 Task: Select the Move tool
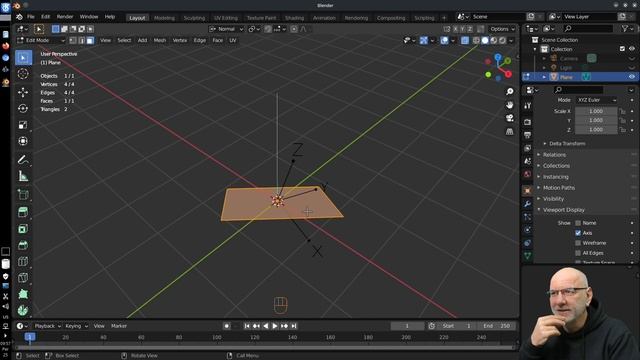23,92
